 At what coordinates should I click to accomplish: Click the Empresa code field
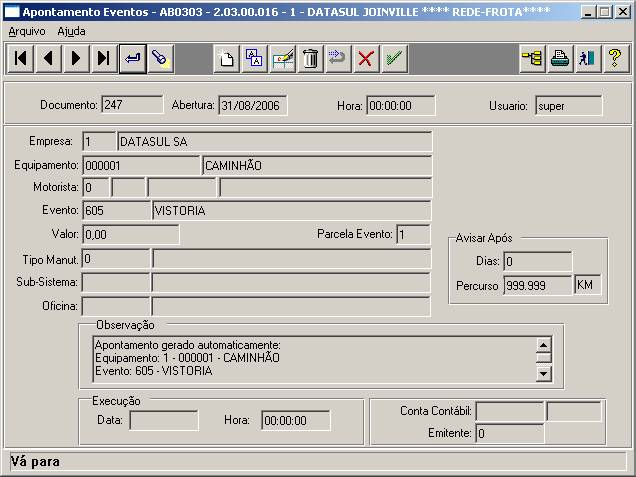(x=99, y=142)
